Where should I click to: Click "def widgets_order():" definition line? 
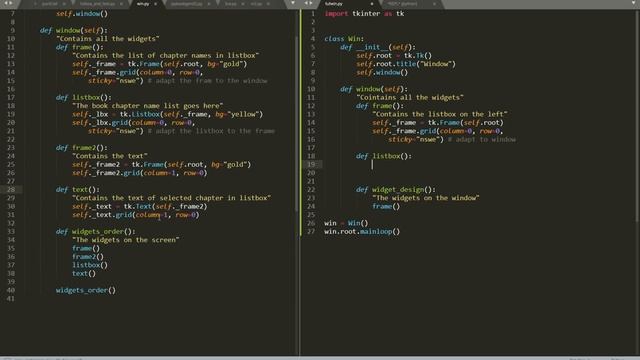(96, 231)
